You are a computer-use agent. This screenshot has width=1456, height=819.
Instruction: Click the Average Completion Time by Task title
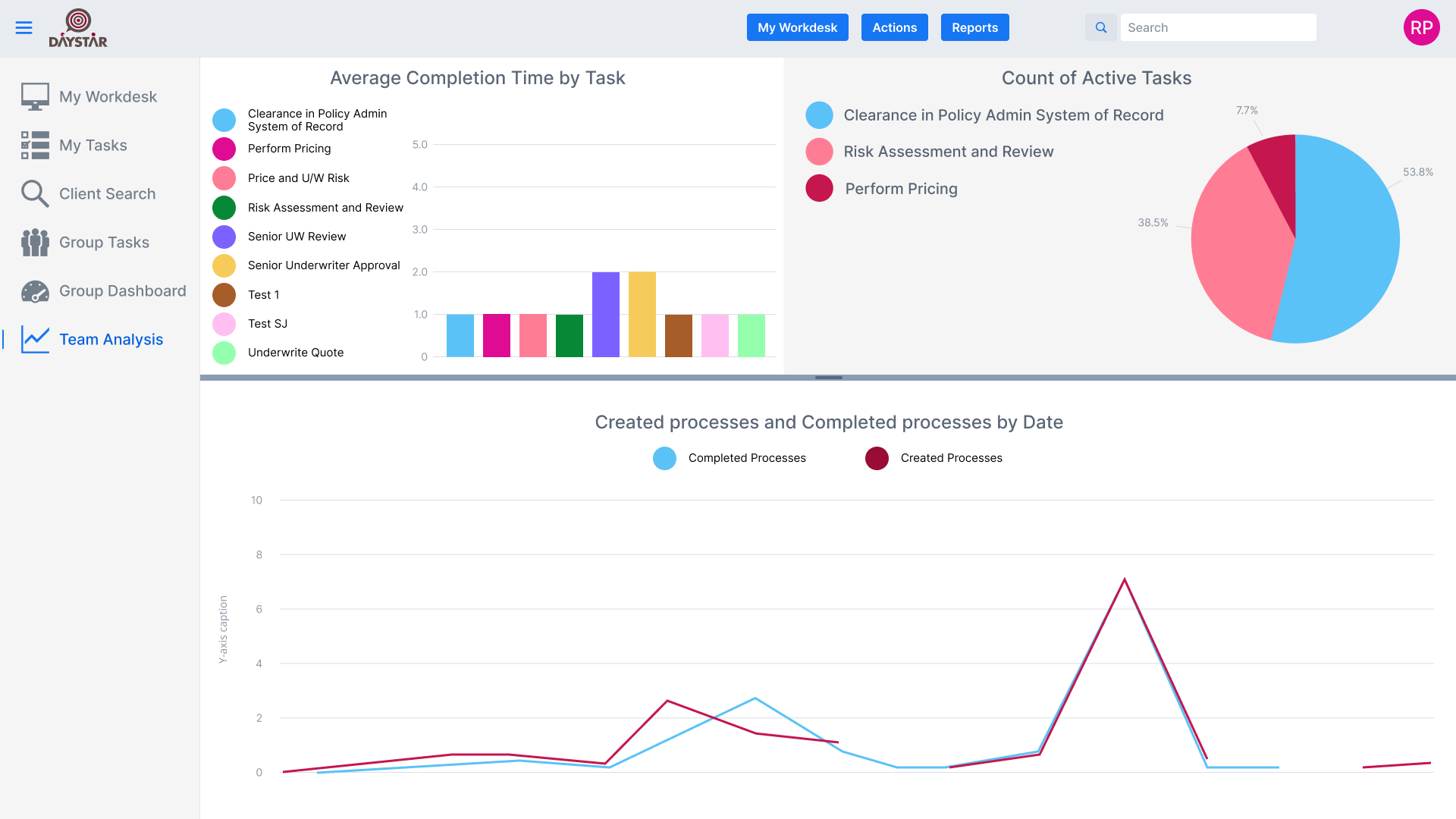[477, 78]
